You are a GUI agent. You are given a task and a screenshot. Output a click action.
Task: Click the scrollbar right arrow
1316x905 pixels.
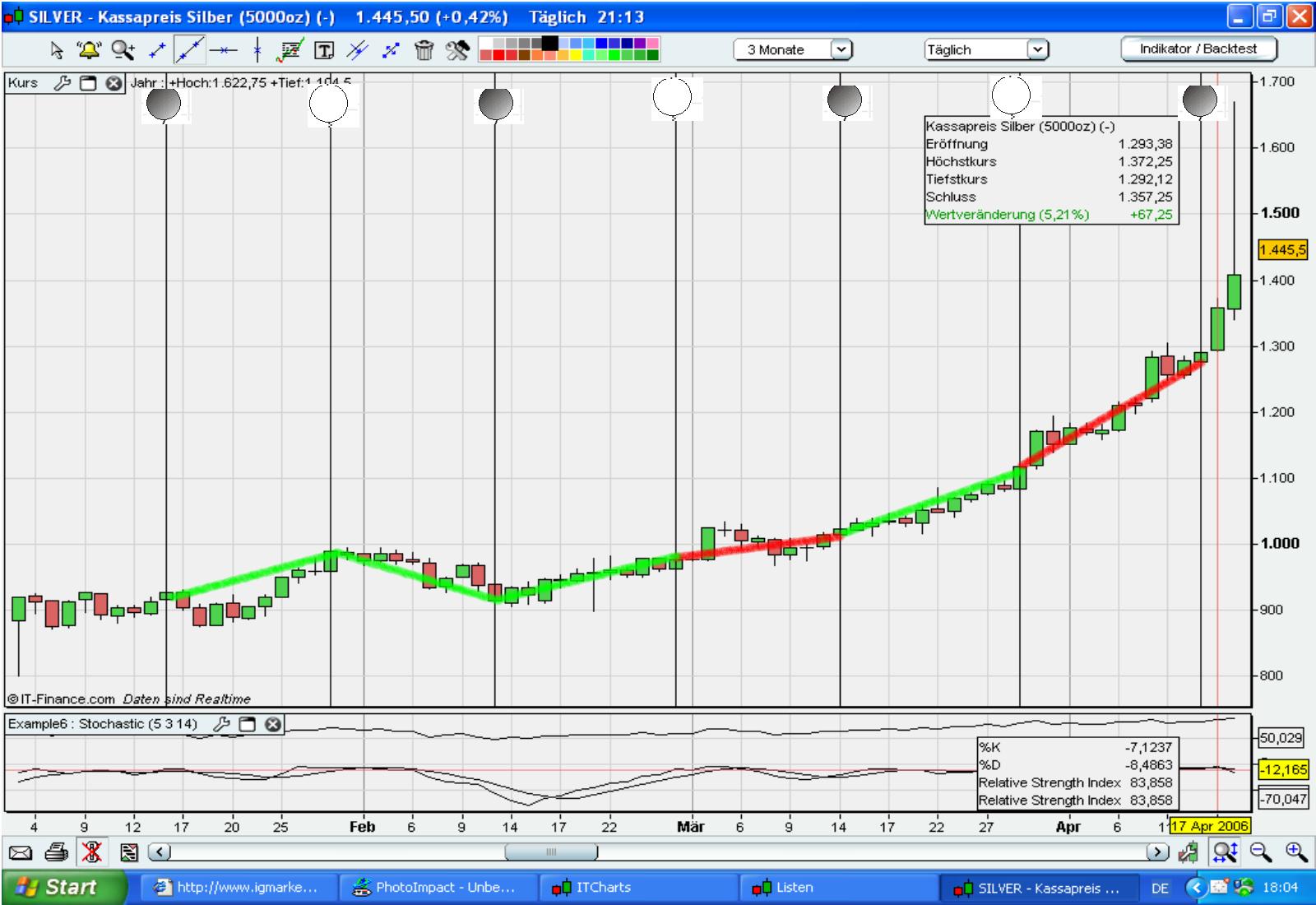1158,852
